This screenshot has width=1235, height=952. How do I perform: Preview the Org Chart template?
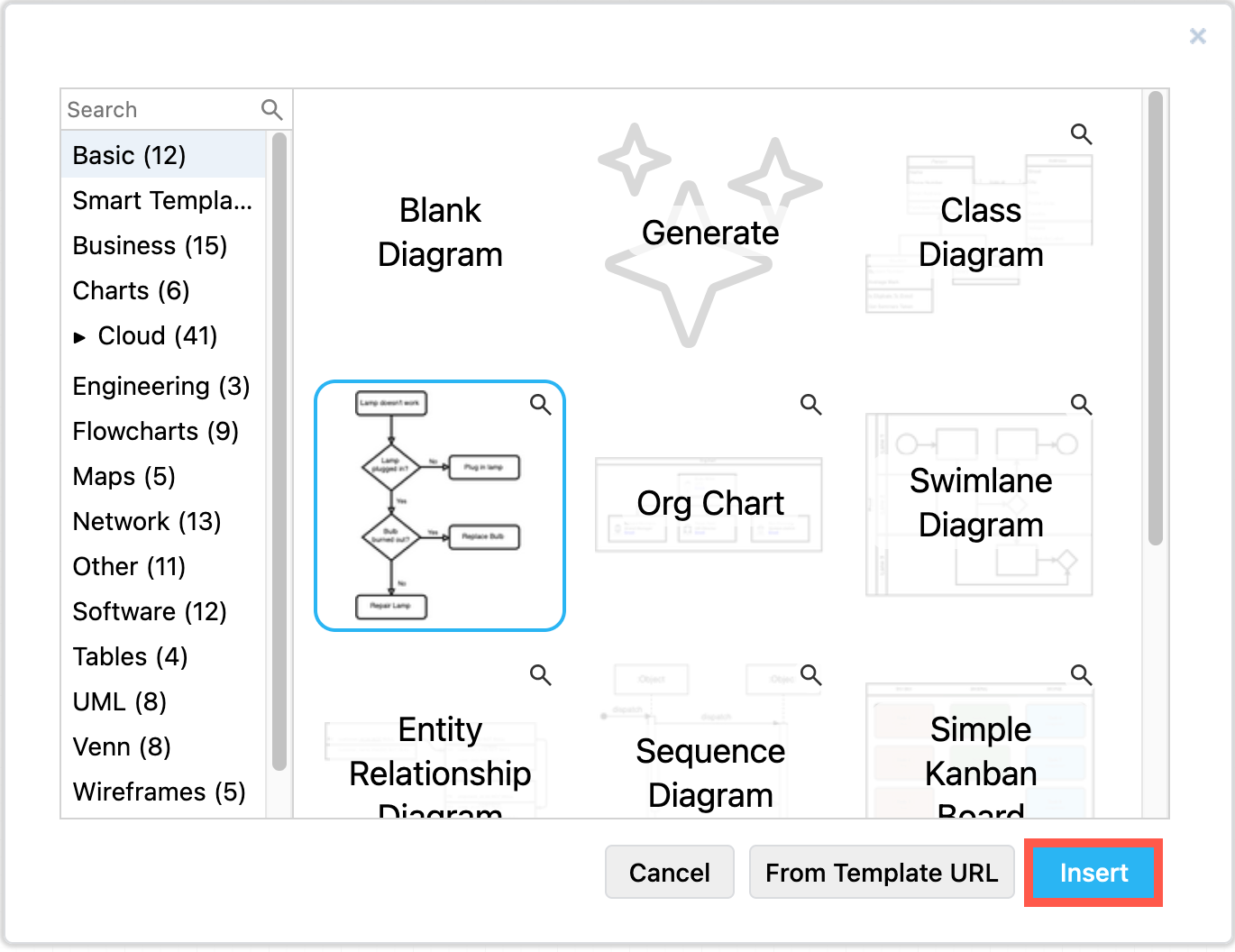810,405
